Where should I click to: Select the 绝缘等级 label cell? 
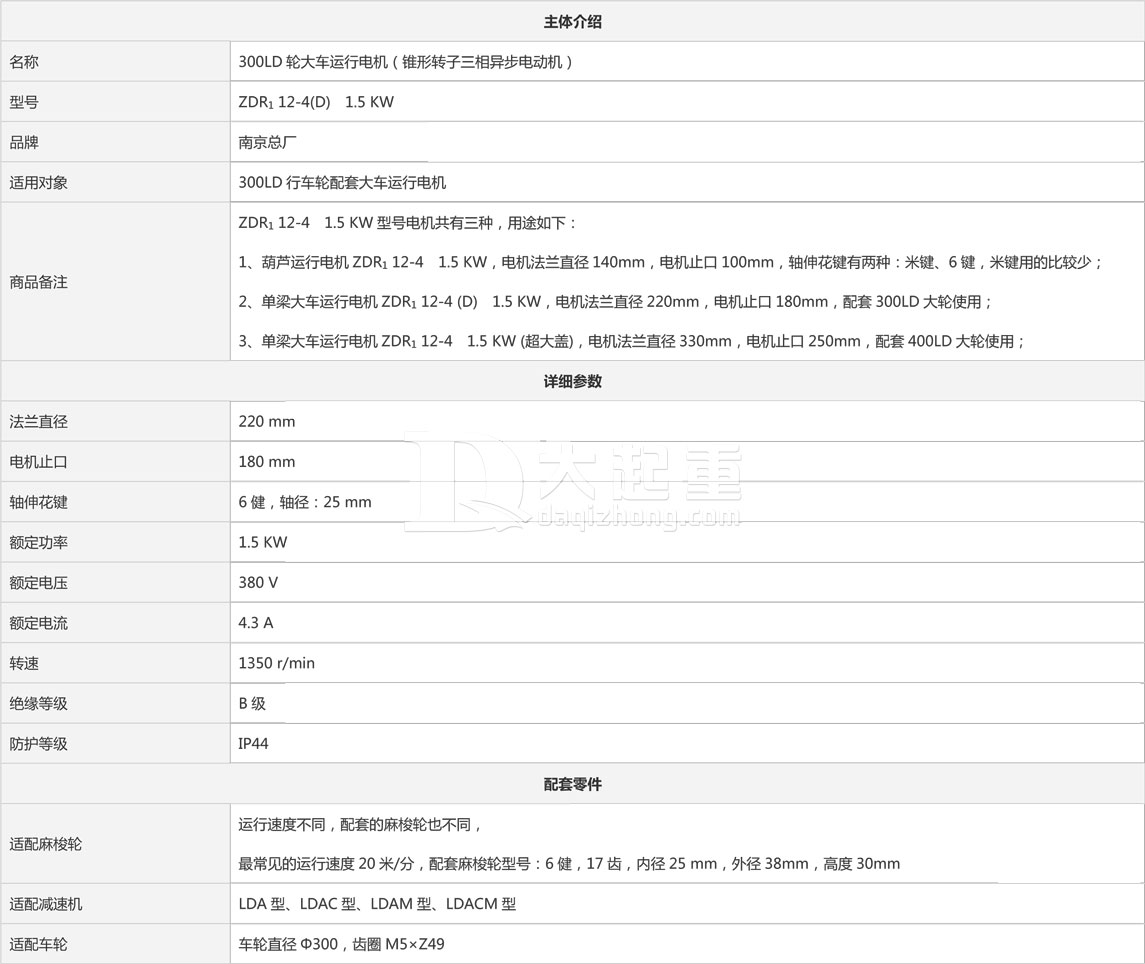115,703
